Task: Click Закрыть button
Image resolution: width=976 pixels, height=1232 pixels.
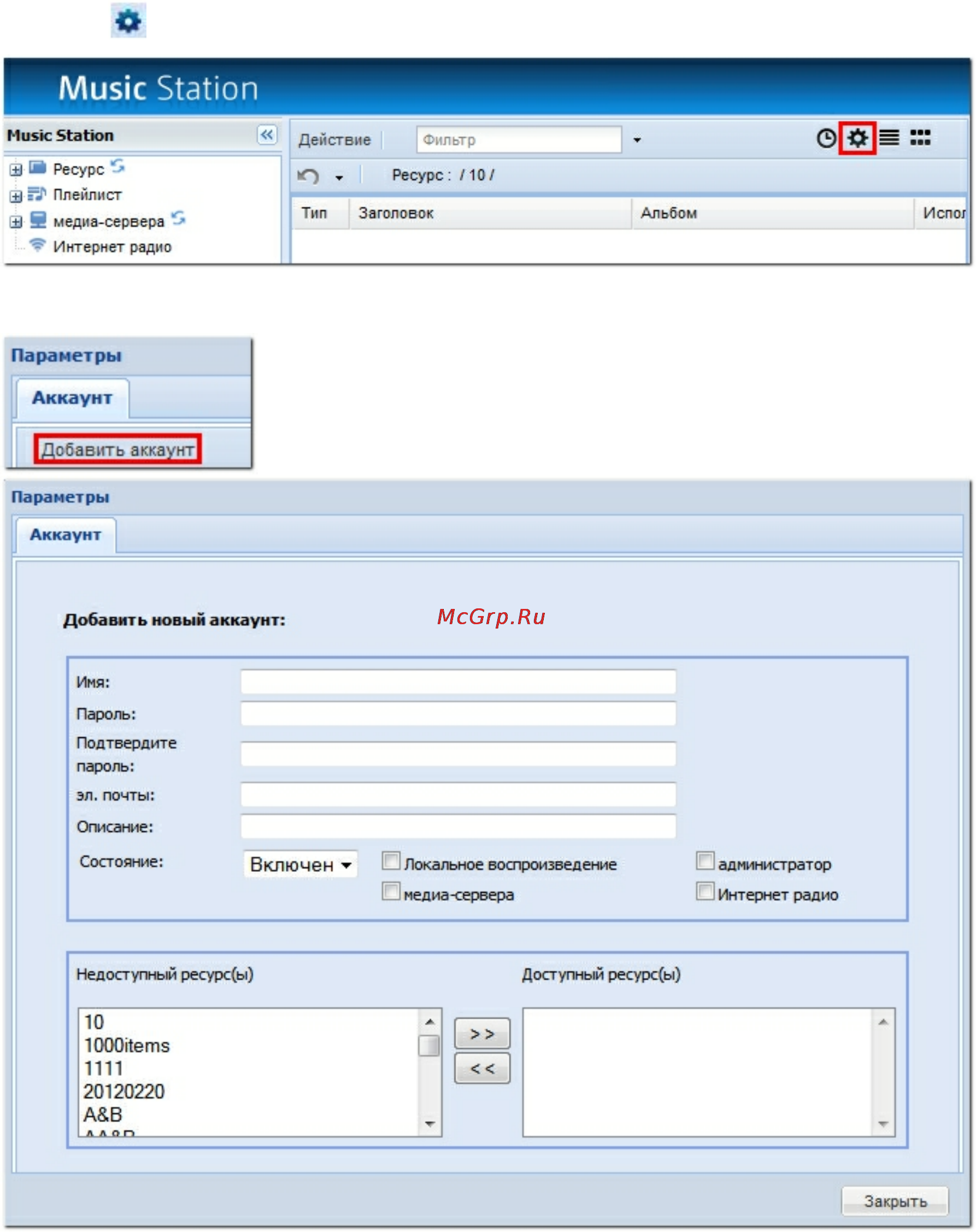Action: (895, 1201)
